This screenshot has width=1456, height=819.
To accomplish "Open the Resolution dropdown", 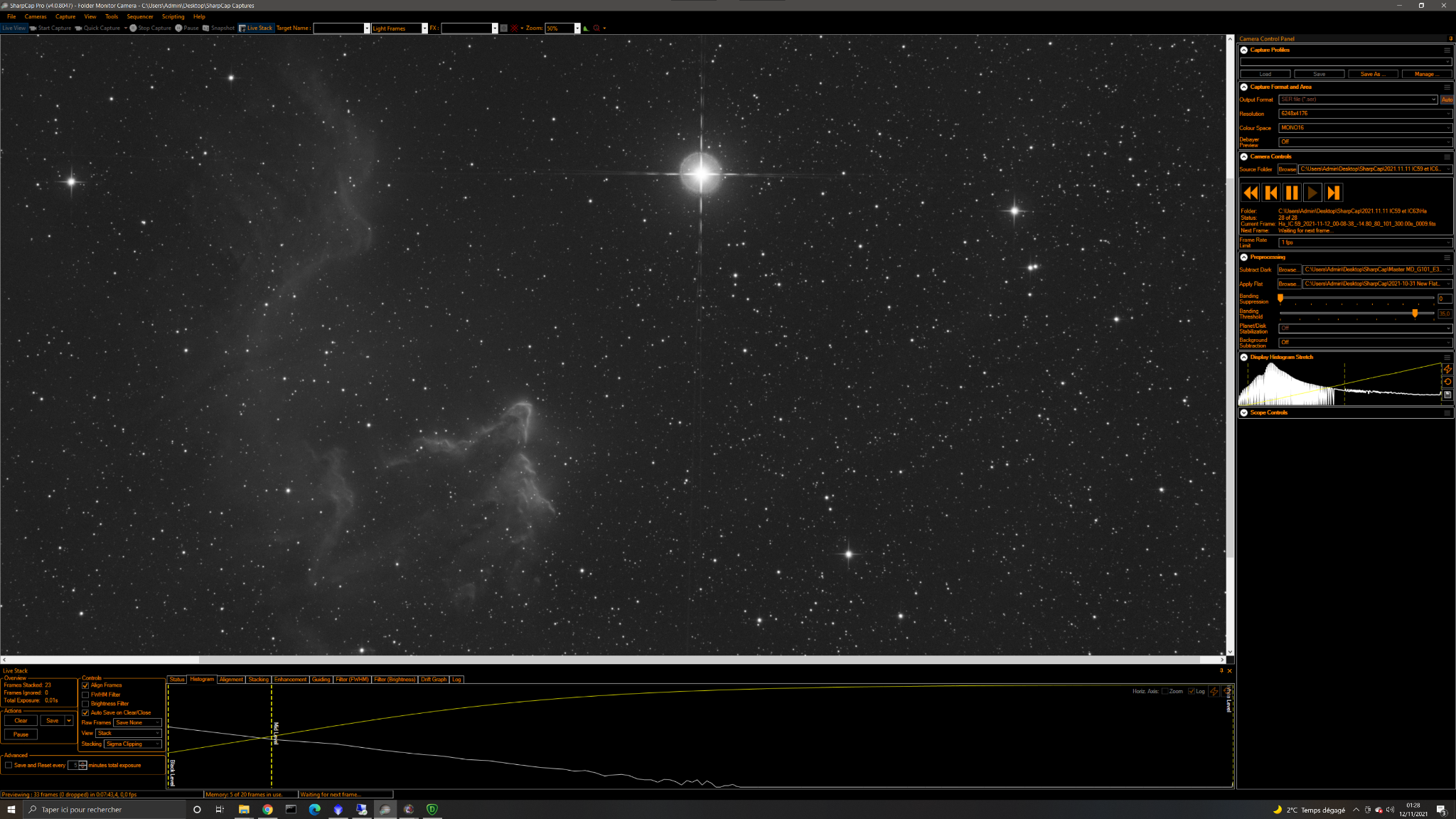I will (x=1365, y=114).
